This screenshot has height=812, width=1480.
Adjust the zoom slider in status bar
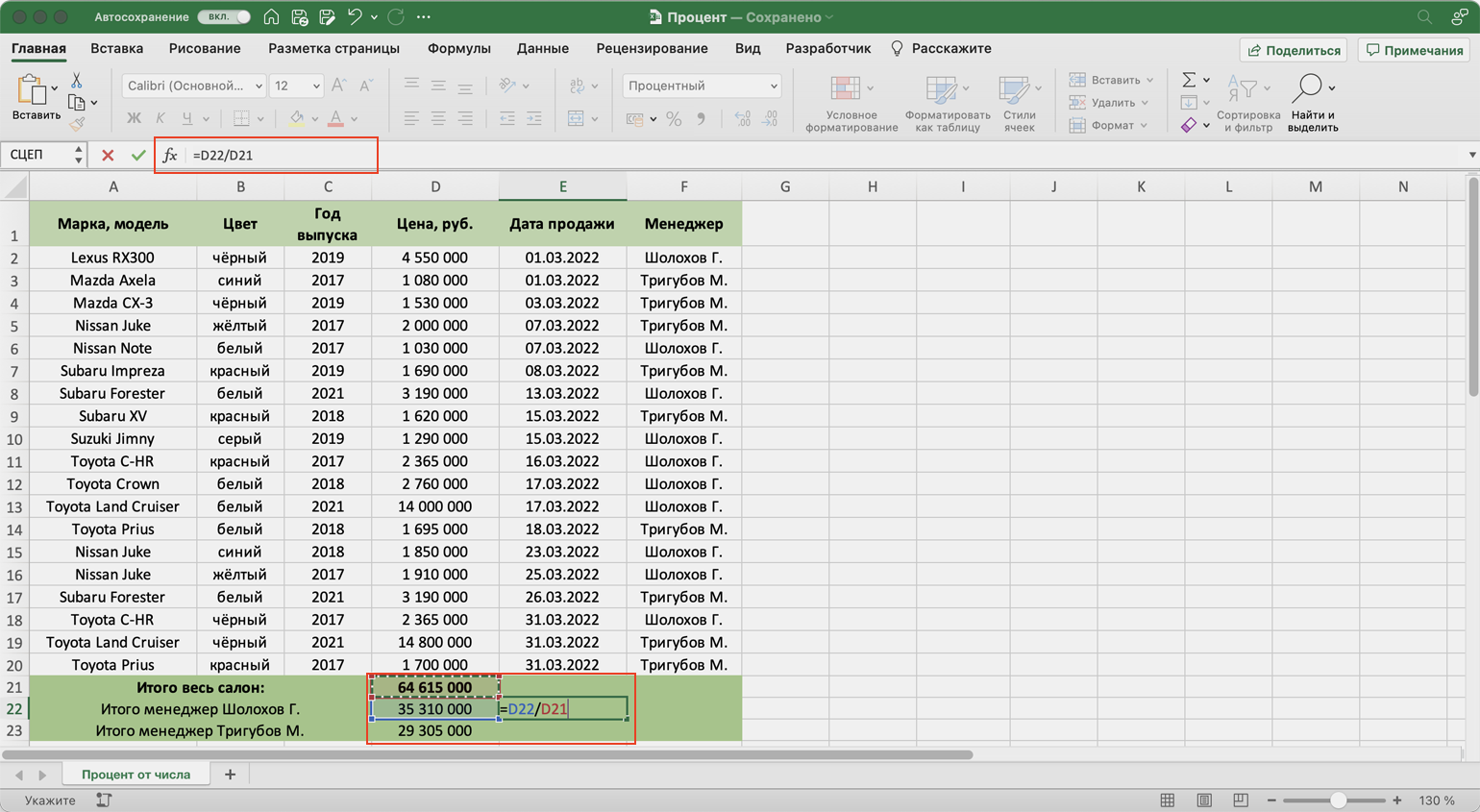(x=1337, y=800)
